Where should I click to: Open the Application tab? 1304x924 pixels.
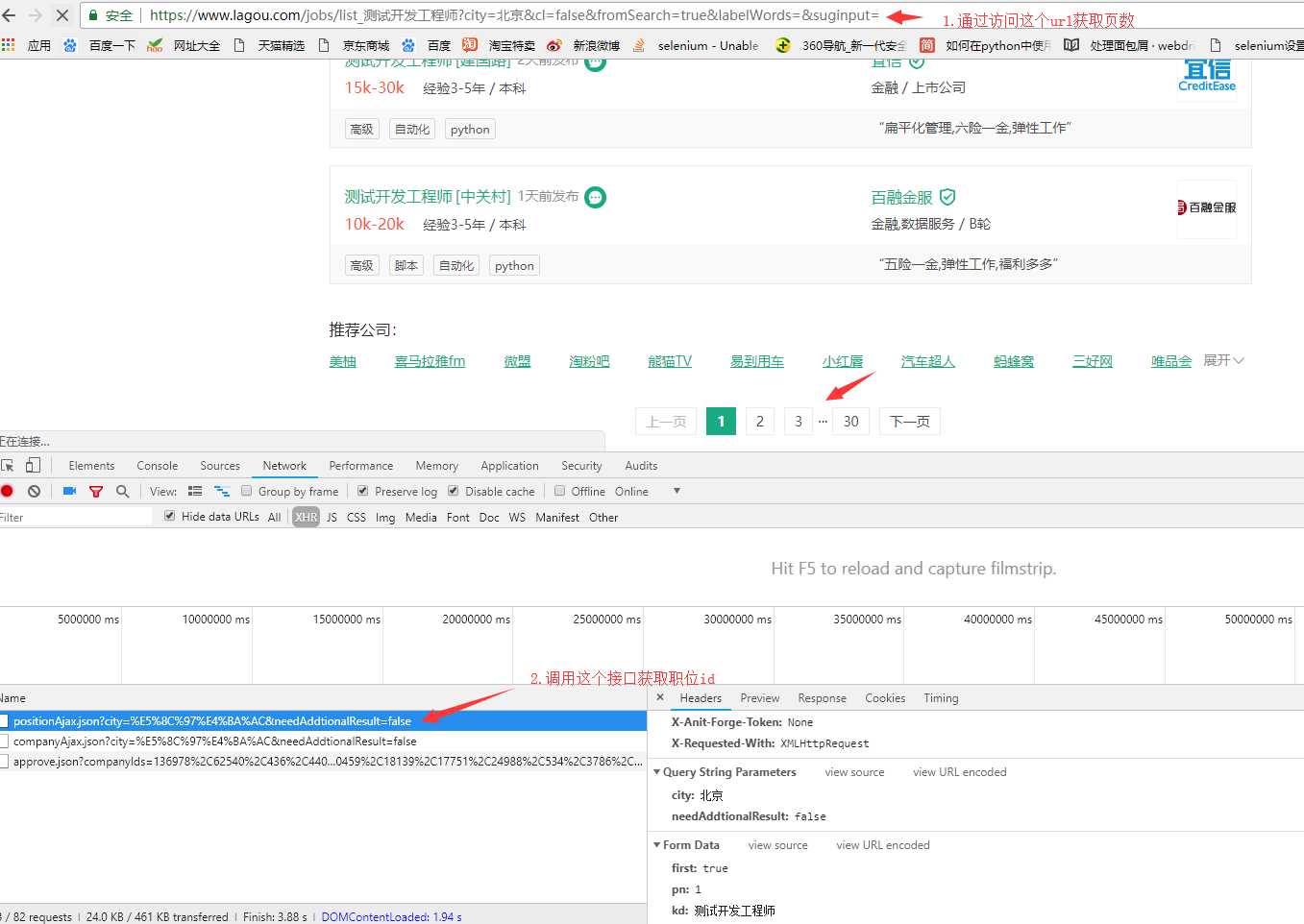pos(509,465)
